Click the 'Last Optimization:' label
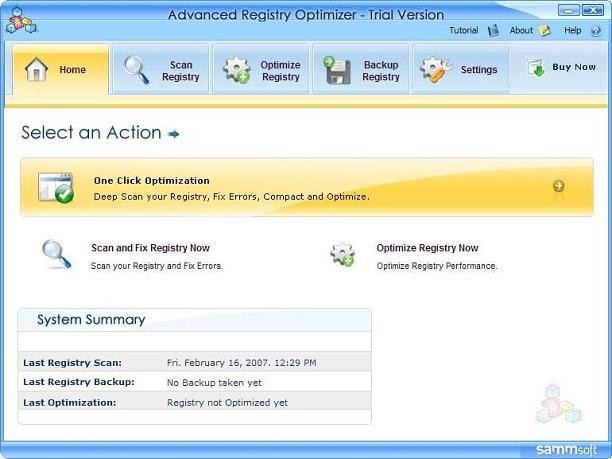 [70, 402]
